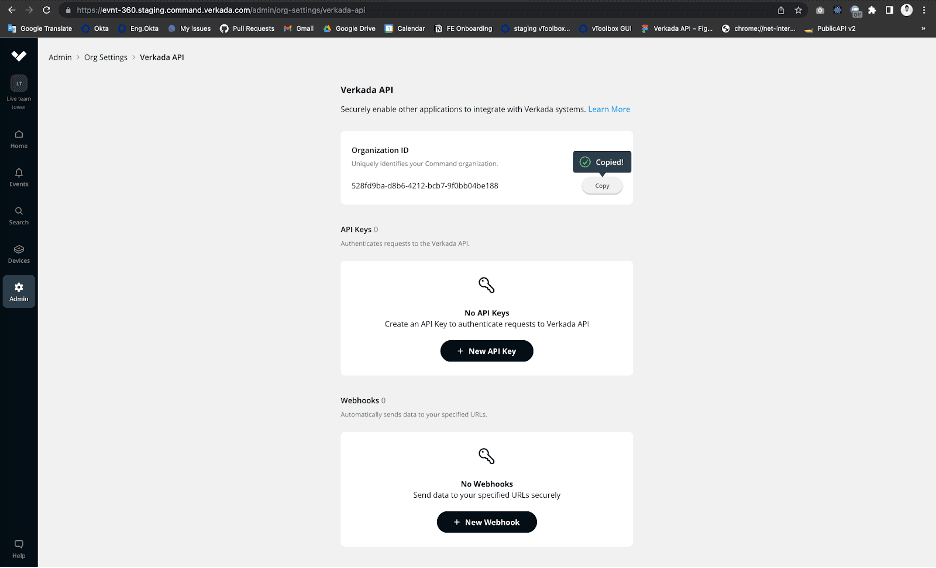Select Admin gear in sidebar

point(19,292)
